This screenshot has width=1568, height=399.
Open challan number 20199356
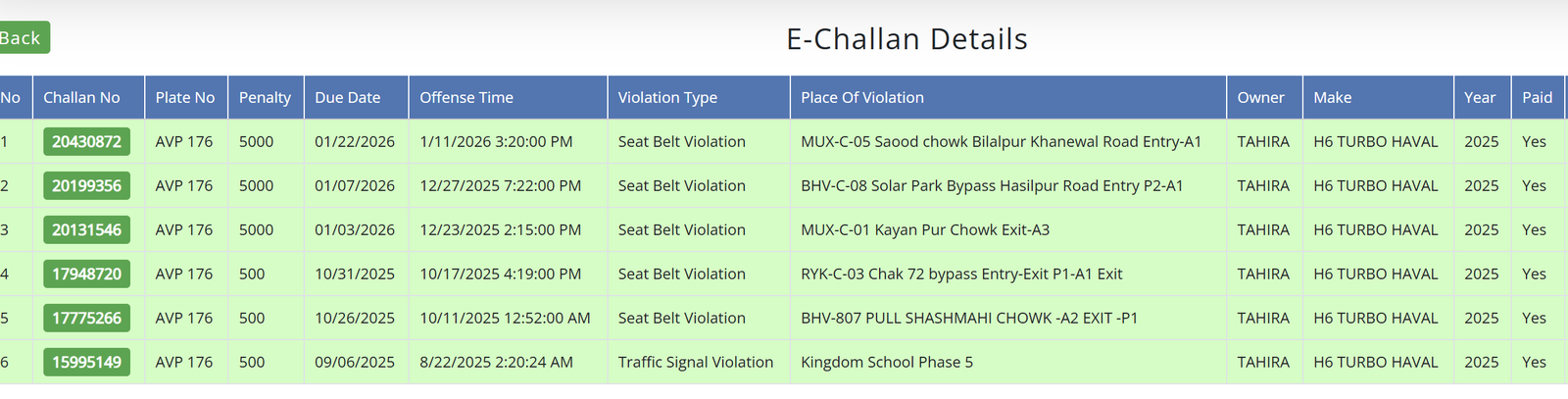86,185
